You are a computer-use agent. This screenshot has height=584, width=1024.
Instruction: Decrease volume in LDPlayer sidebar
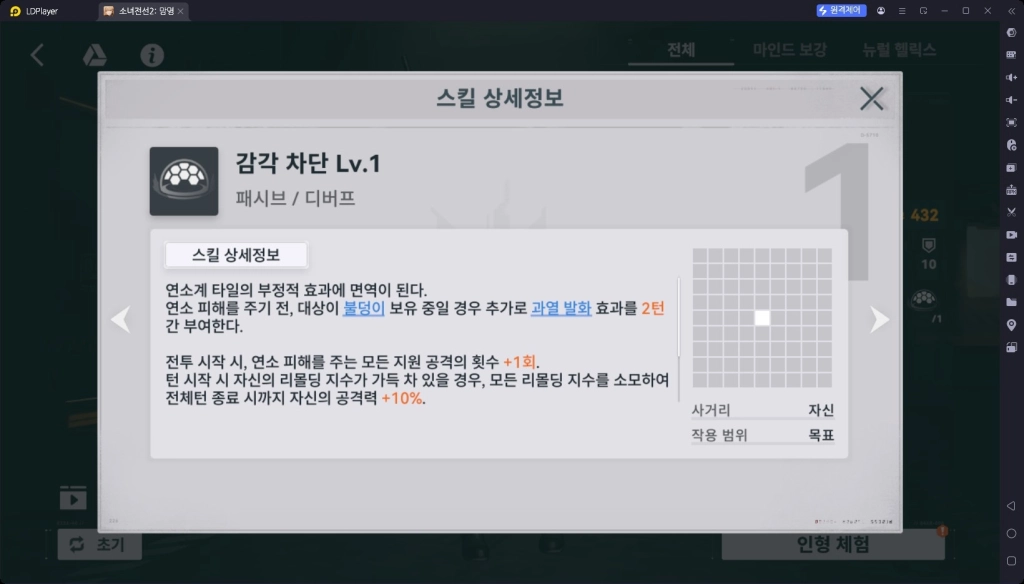tap(1011, 99)
